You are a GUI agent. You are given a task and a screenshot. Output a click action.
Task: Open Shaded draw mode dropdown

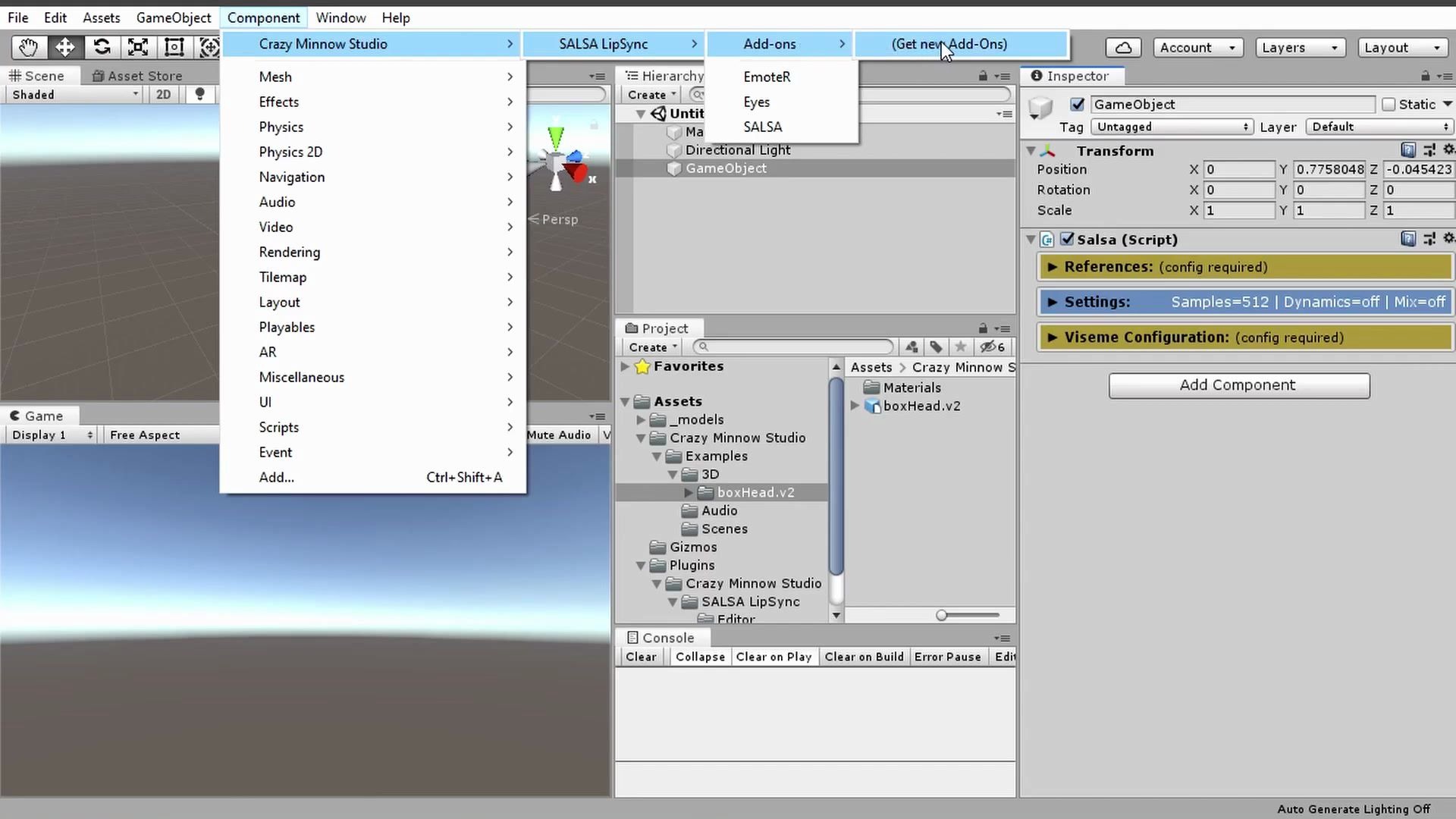[x=74, y=94]
